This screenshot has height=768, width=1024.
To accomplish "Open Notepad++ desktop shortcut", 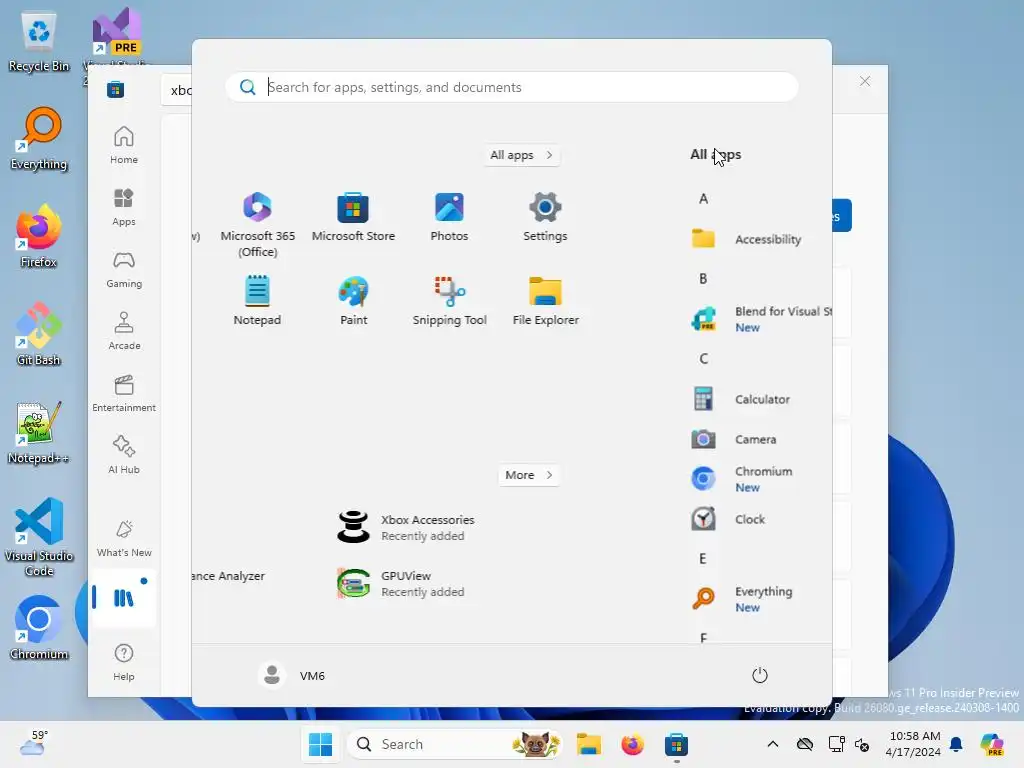I will pos(39,432).
